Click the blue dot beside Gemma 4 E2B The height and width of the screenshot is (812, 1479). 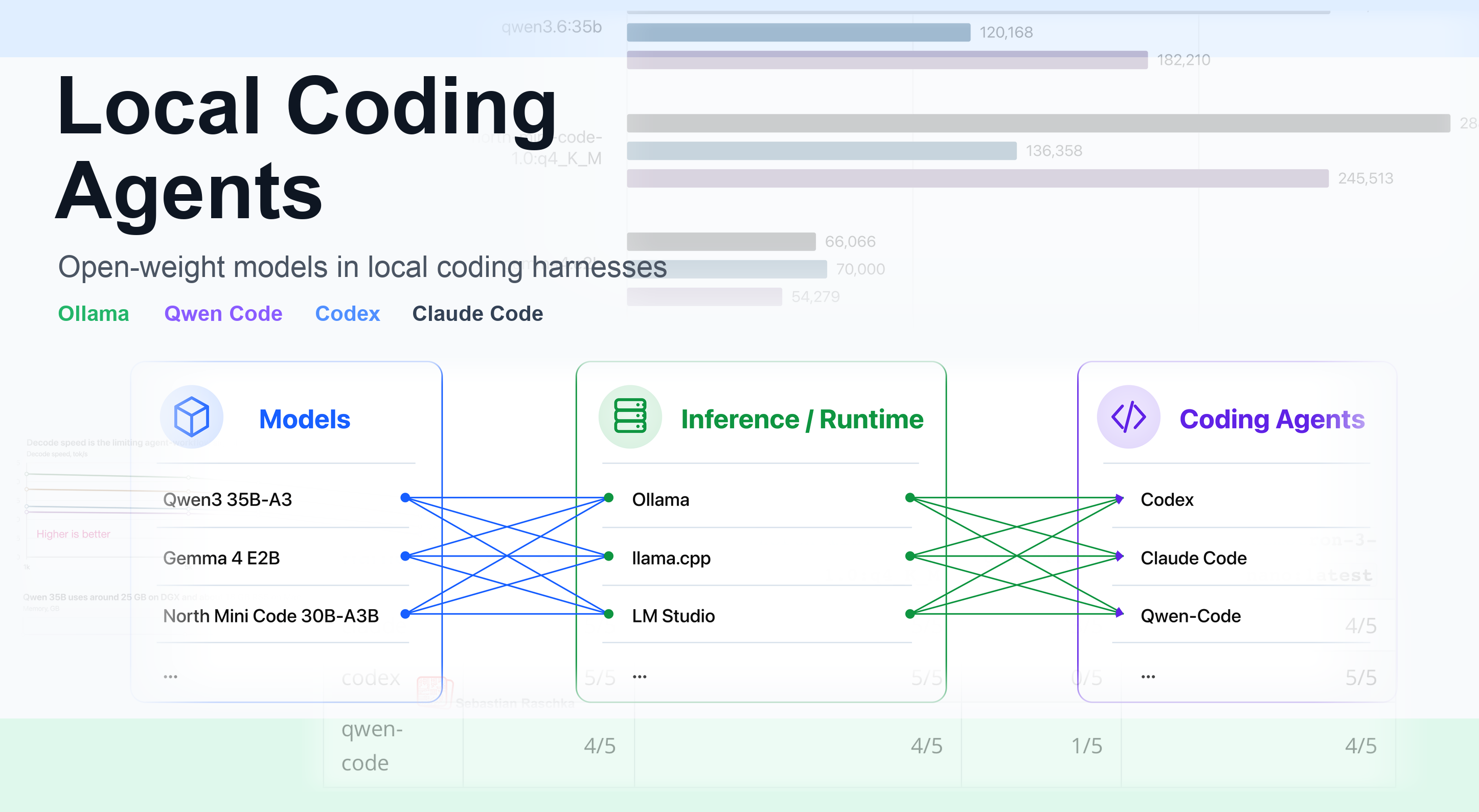coord(405,556)
